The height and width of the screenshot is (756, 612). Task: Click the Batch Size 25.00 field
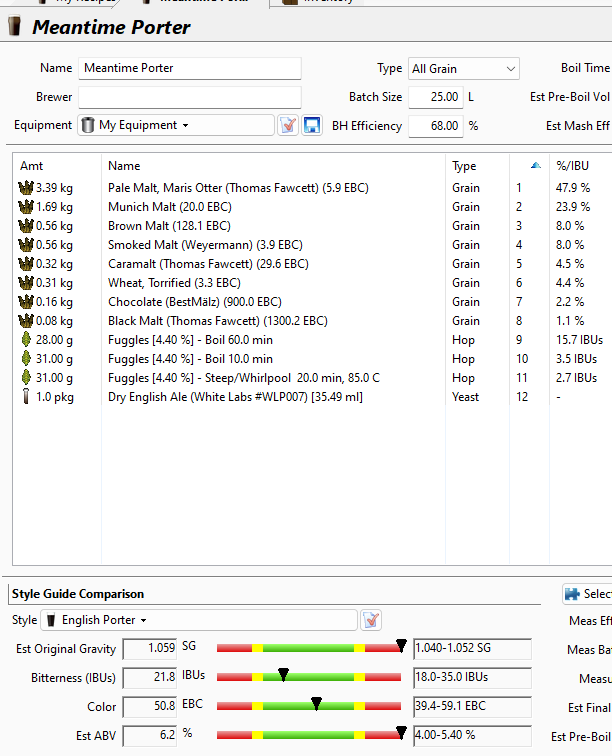pyautogui.click(x=436, y=97)
